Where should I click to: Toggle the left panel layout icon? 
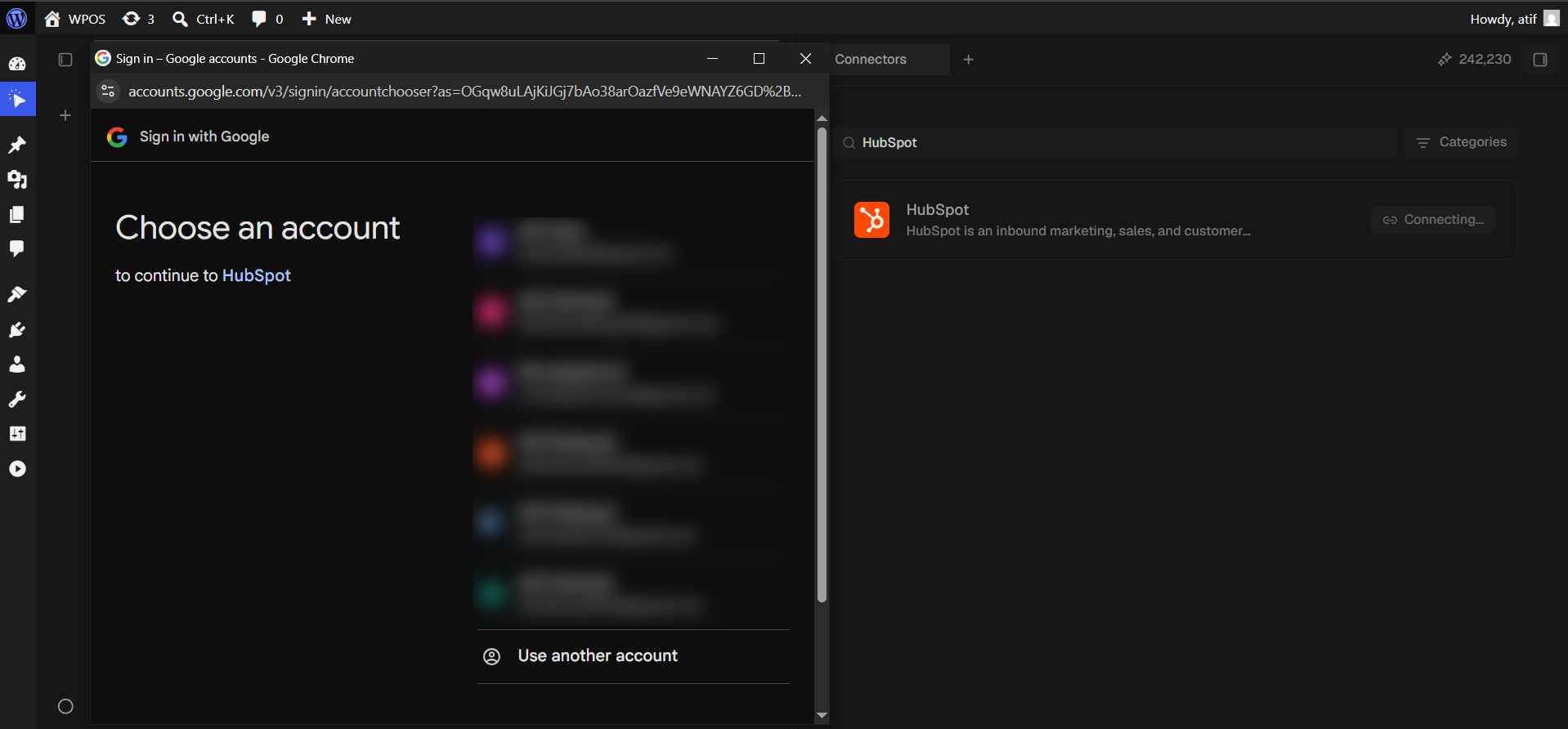click(x=65, y=60)
